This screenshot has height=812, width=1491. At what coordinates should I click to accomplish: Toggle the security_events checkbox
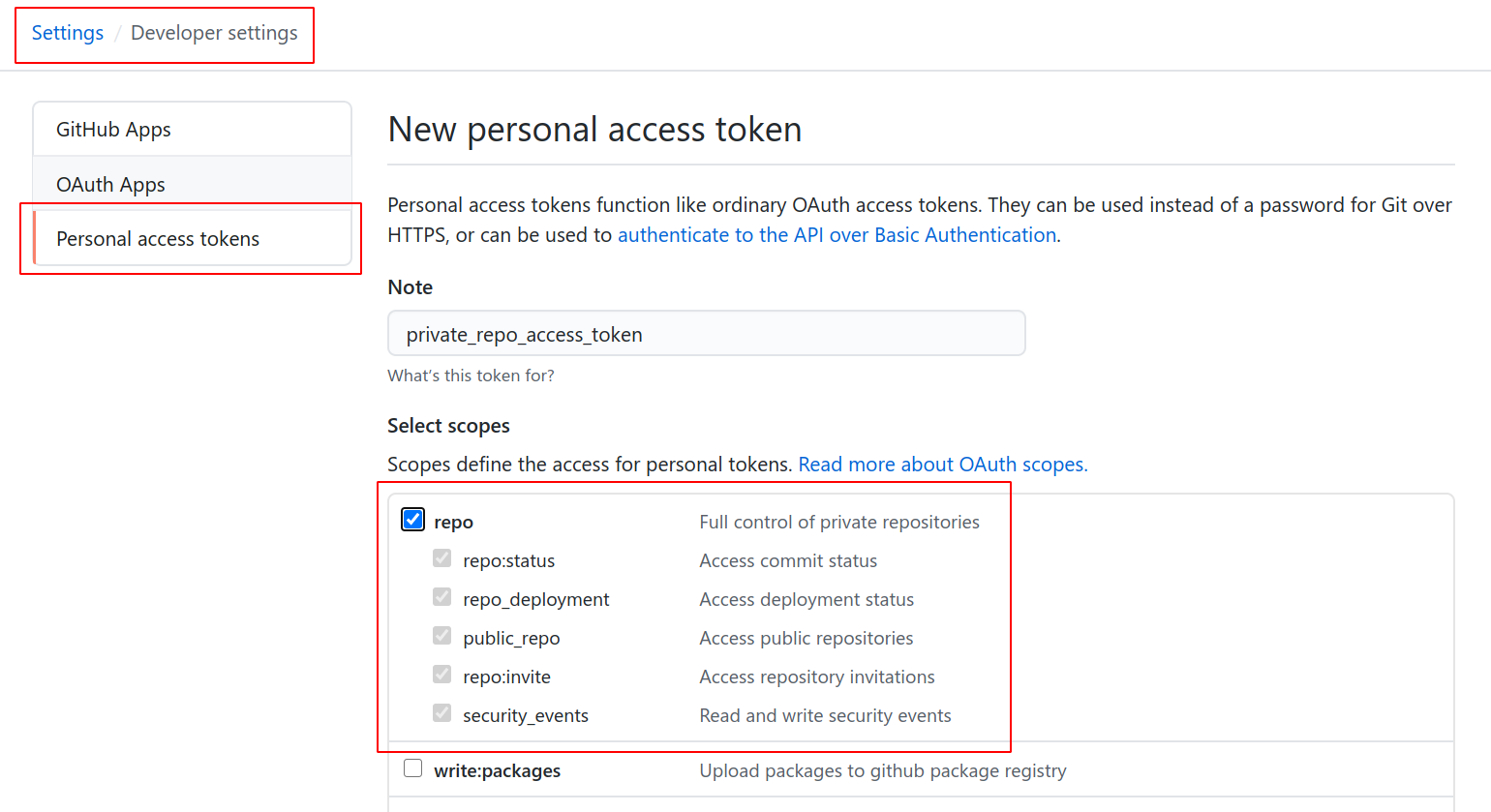coord(442,713)
